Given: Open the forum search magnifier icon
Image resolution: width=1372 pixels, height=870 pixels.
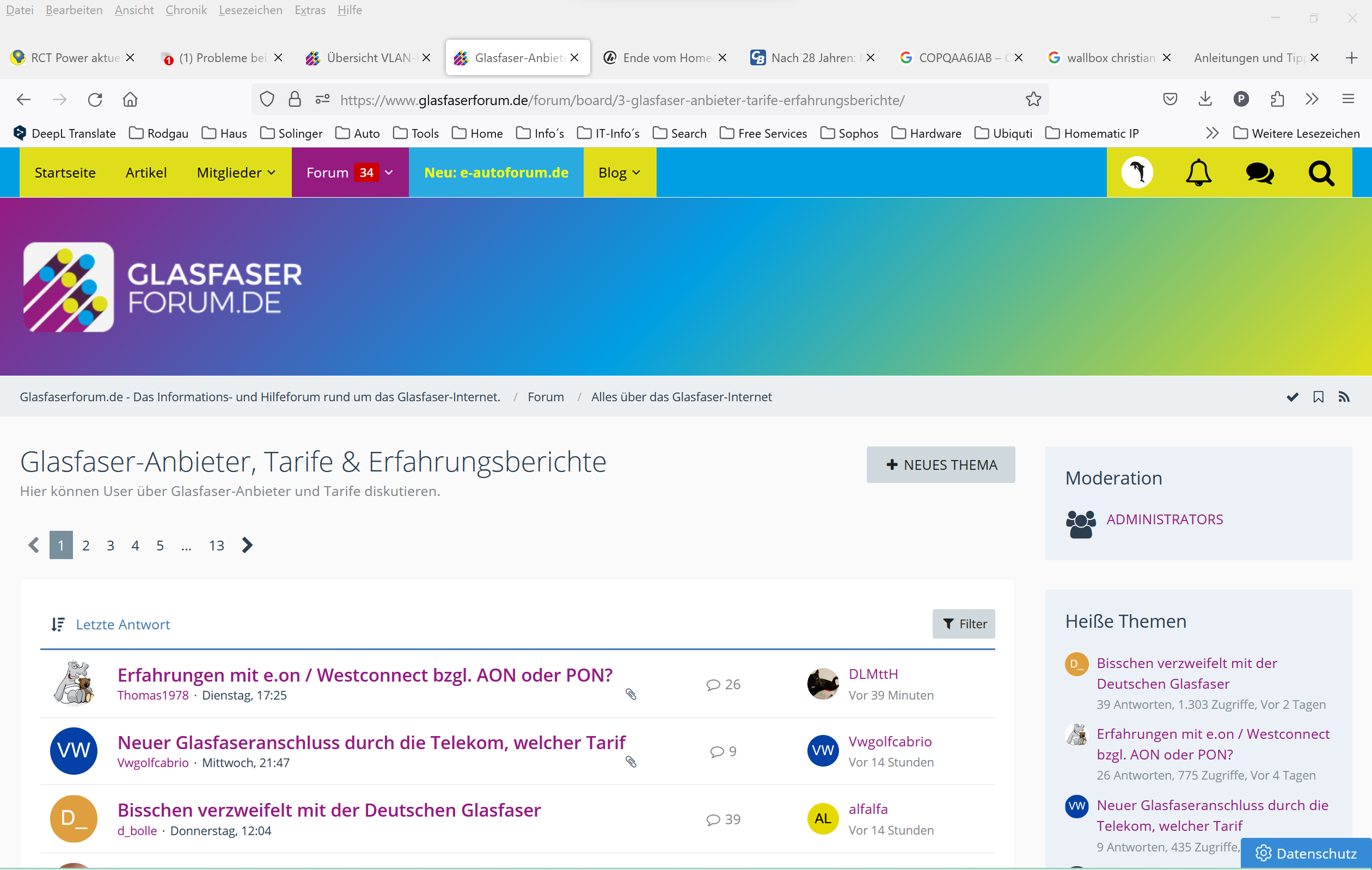Looking at the screenshot, I should pyautogui.click(x=1321, y=173).
